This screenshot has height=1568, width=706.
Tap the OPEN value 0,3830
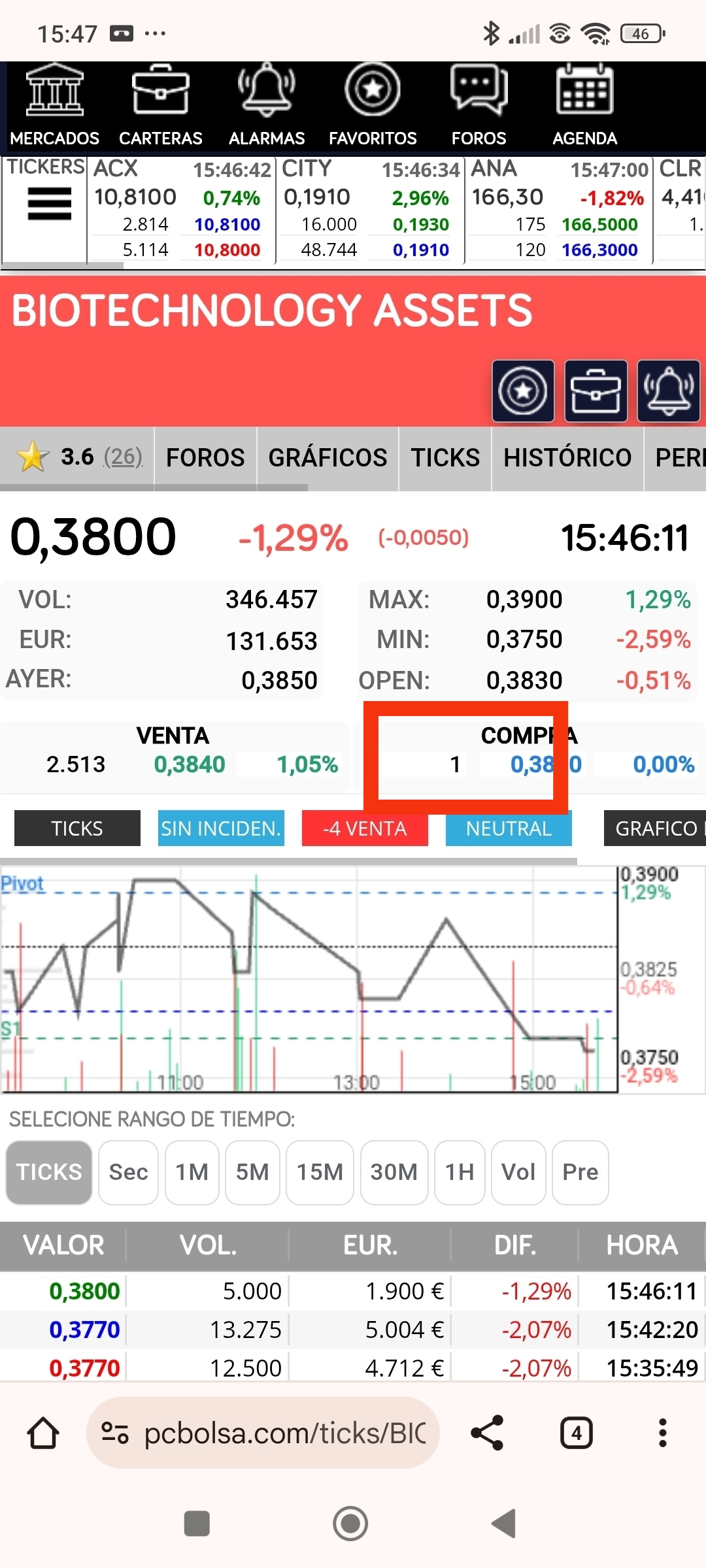[524, 680]
